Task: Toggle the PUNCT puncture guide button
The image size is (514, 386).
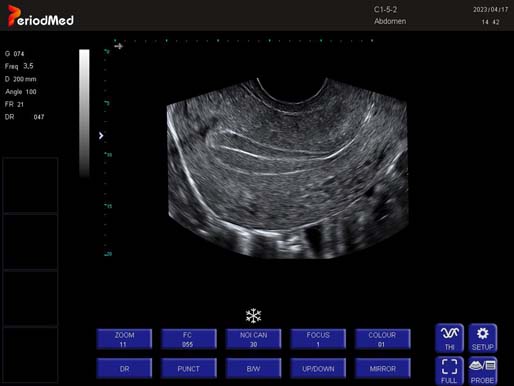Action: tap(189, 368)
